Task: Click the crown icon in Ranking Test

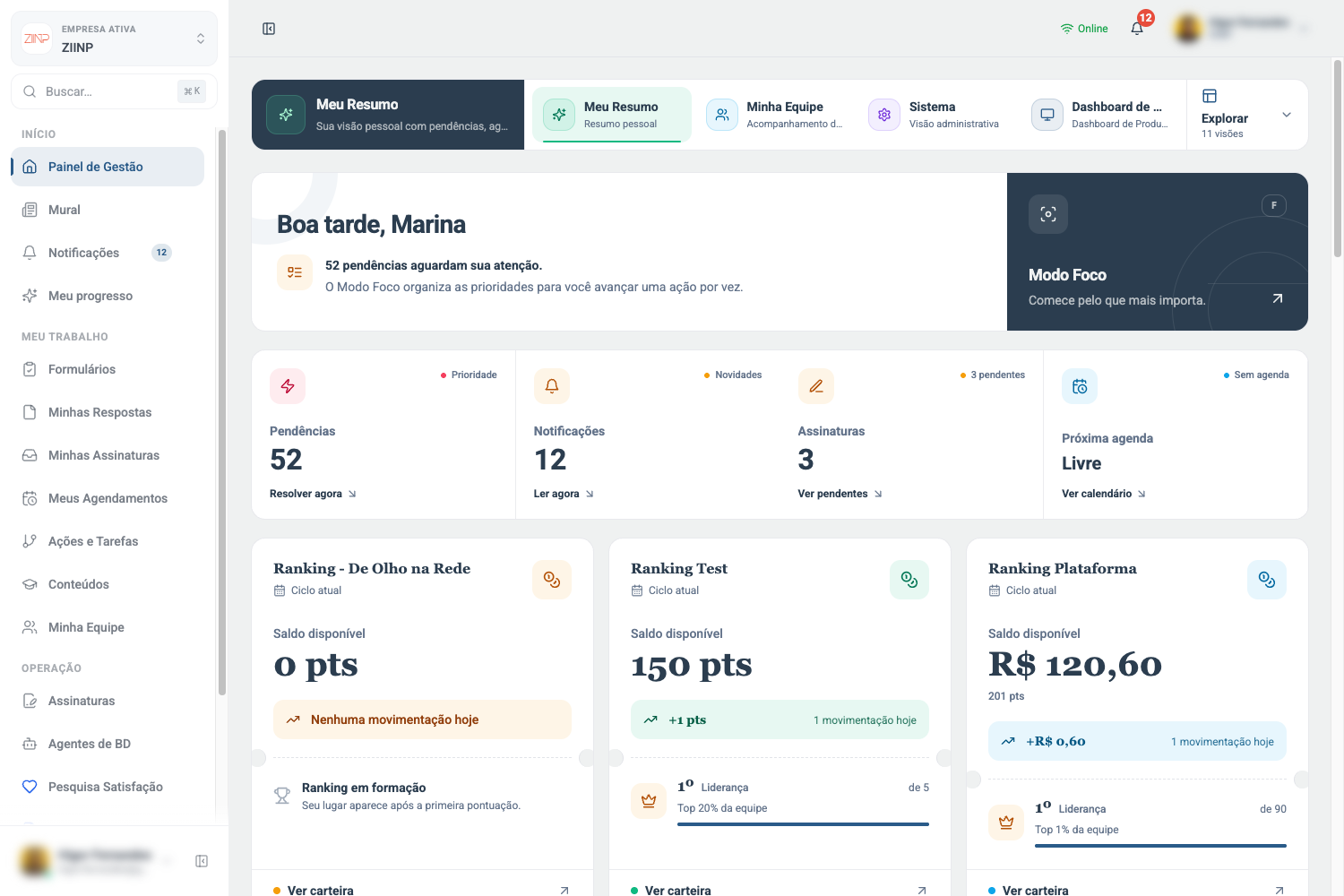Action: point(649,801)
